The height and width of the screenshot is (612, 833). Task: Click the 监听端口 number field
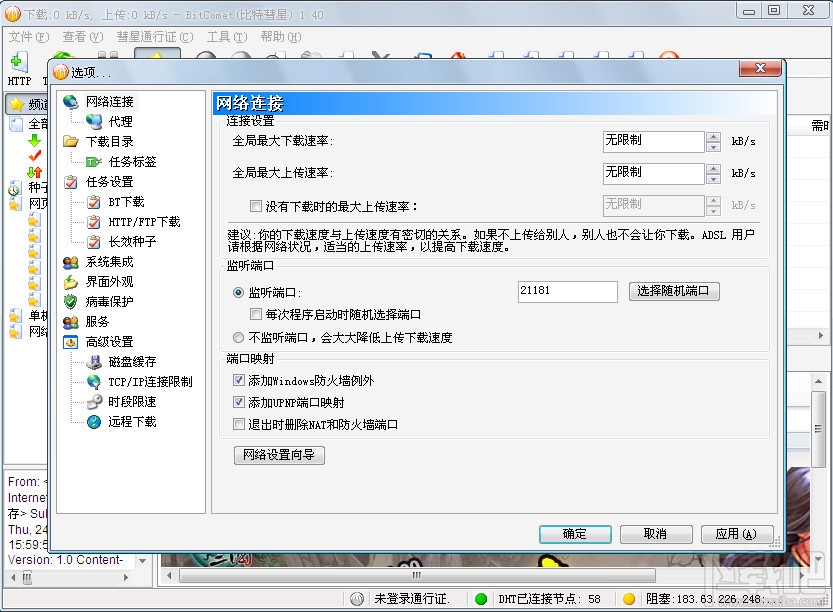tap(567, 291)
